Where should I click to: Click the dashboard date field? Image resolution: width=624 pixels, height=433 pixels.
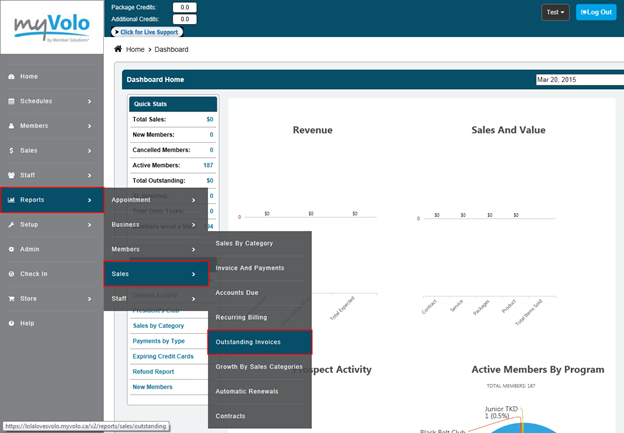point(578,79)
